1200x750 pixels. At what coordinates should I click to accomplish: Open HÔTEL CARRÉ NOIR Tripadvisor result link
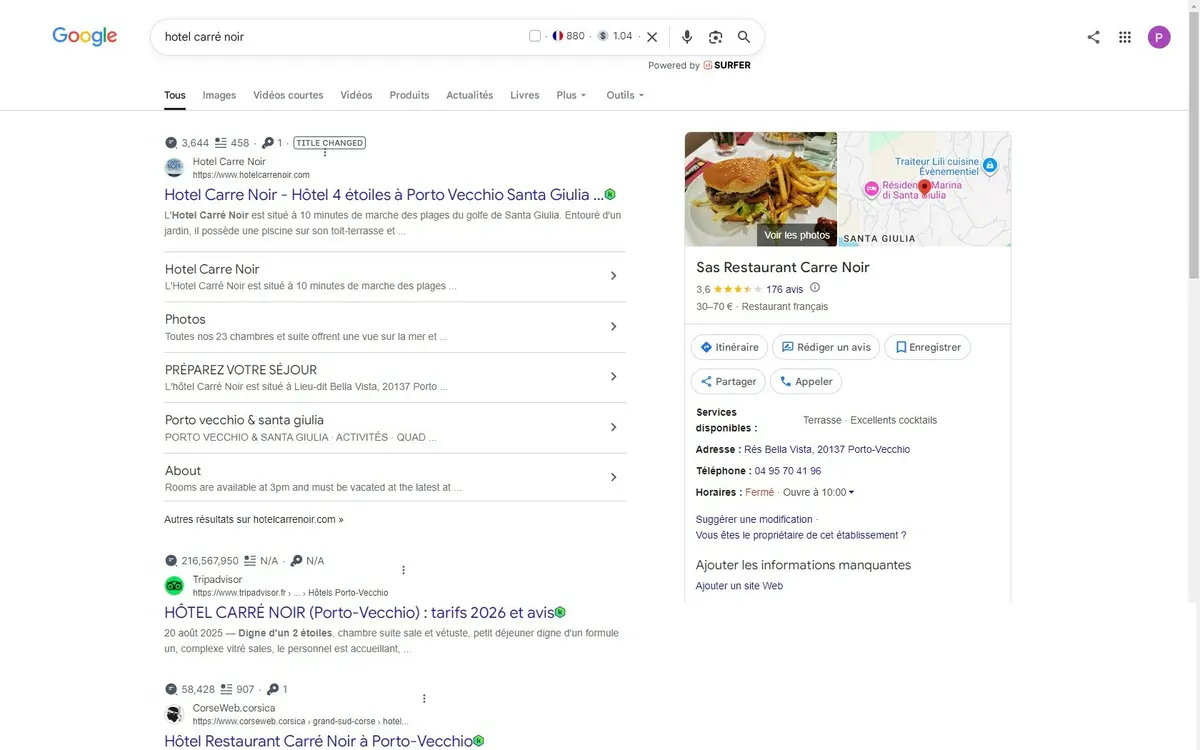point(359,612)
